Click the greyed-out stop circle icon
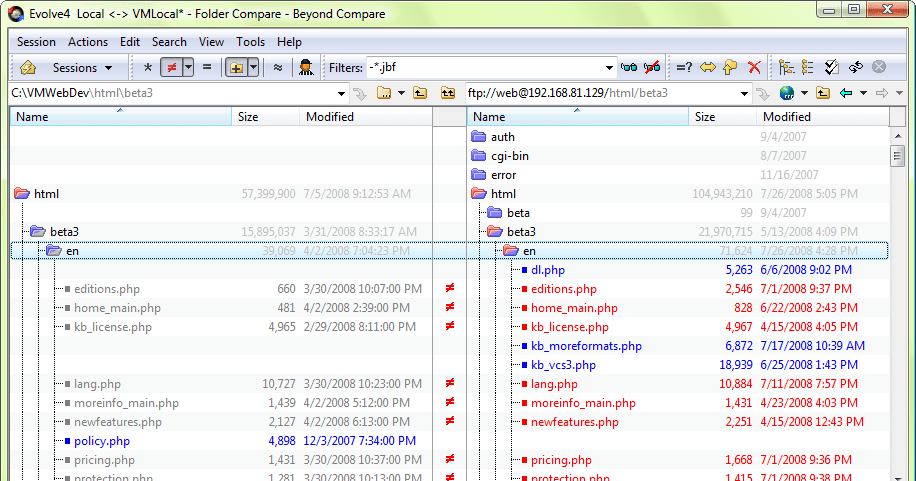The width and height of the screenshot is (916, 481). tap(879, 67)
